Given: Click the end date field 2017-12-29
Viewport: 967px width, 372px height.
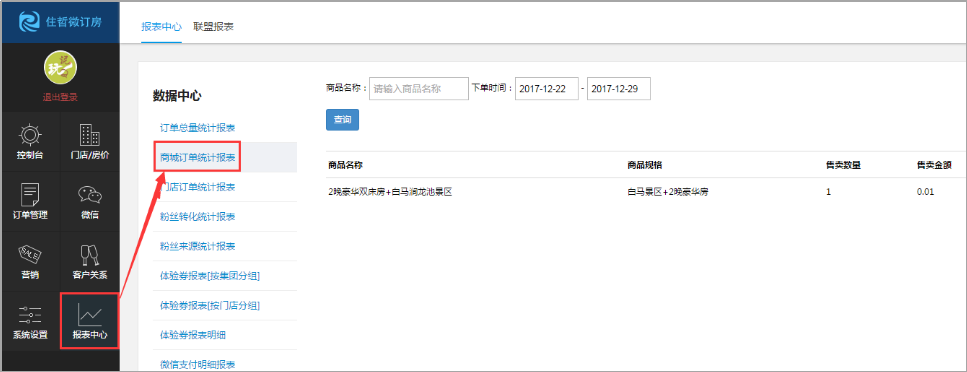Looking at the screenshot, I should (x=619, y=88).
